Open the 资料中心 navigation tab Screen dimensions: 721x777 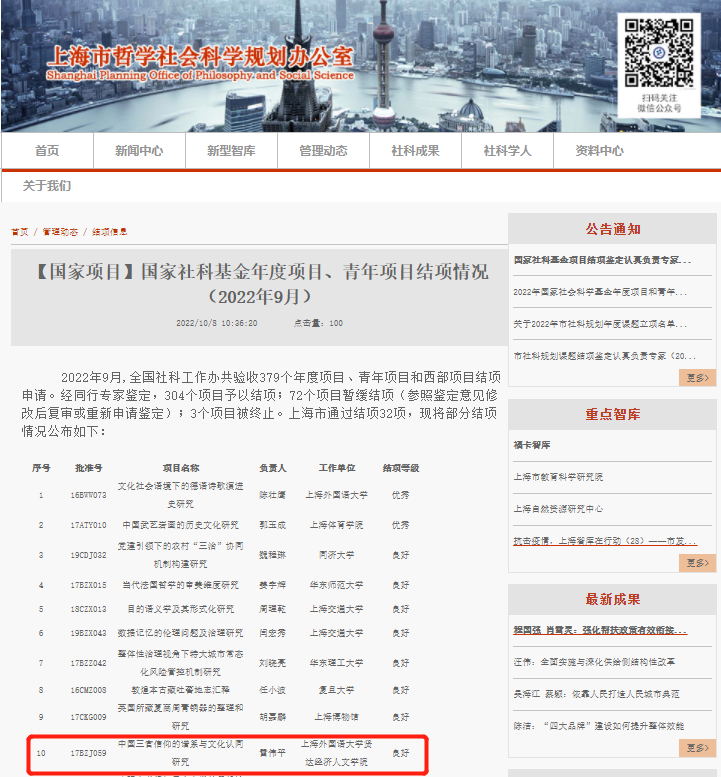pyautogui.click(x=599, y=151)
